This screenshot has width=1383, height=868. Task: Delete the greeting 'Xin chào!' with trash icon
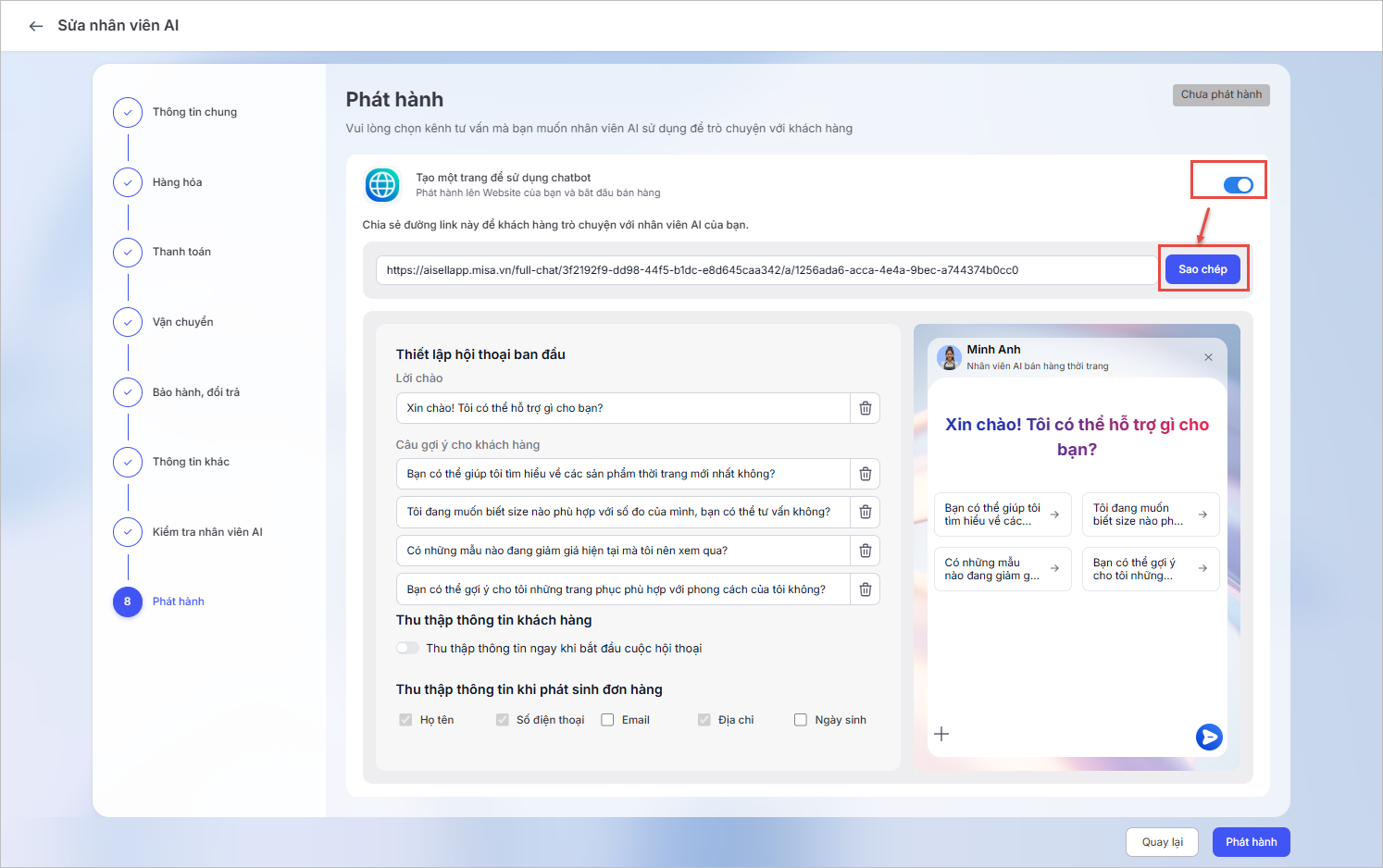865,408
